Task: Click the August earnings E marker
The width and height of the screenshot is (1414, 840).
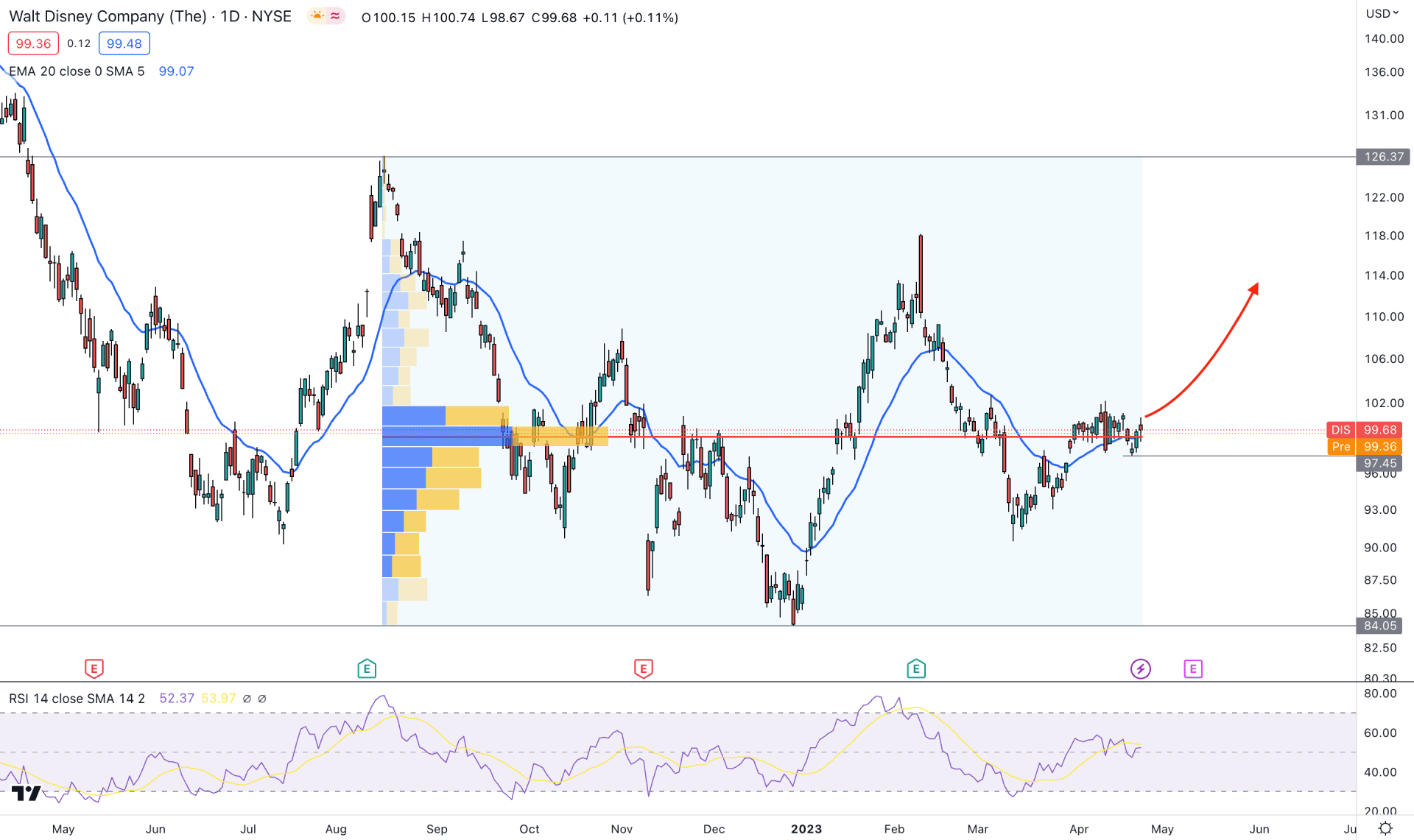Action: point(367,668)
